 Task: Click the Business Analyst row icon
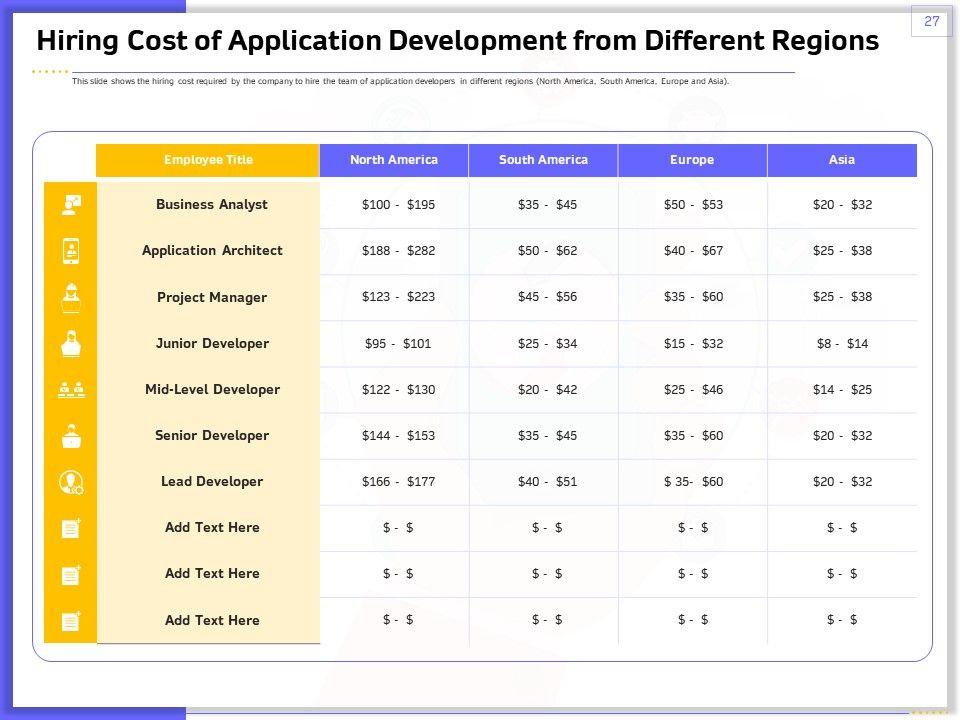point(71,205)
